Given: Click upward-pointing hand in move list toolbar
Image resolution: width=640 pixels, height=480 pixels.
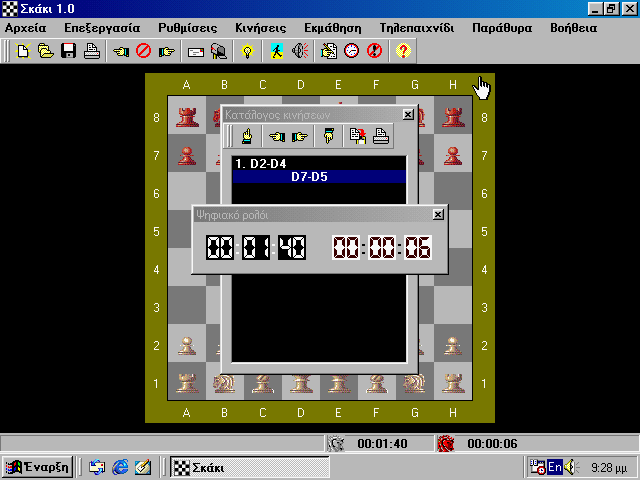Looking at the screenshot, I should 247,136.
